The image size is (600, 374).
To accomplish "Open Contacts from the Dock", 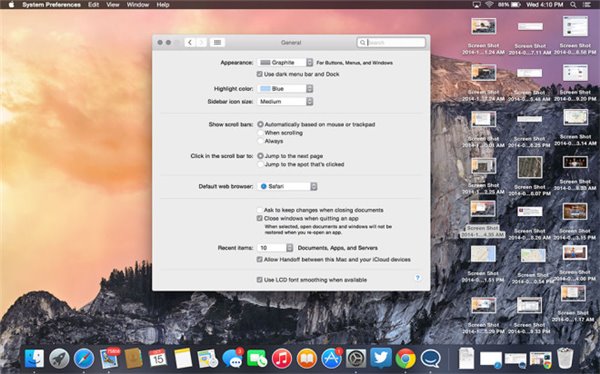I will pos(134,359).
